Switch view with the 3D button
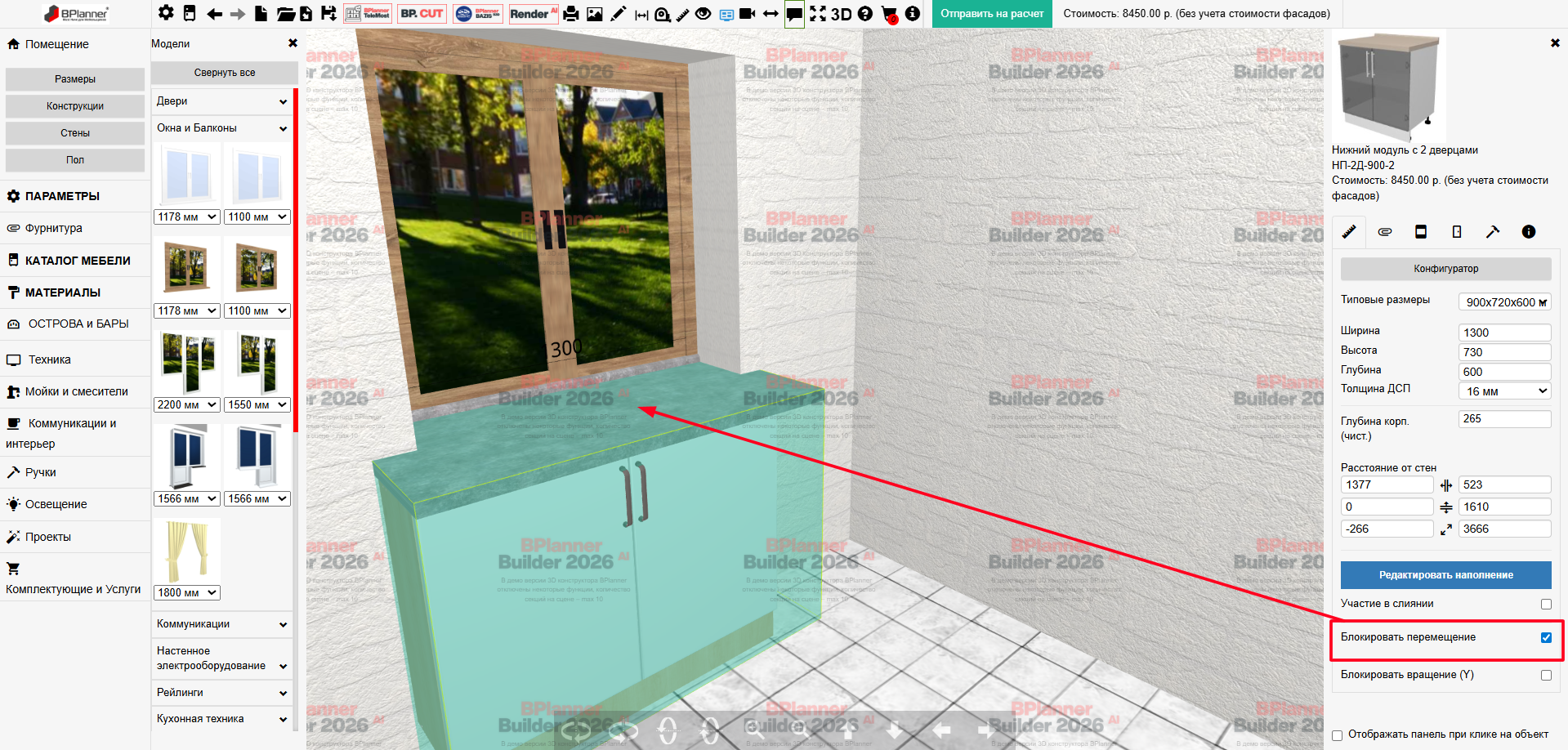 click(x=842, y=14)
